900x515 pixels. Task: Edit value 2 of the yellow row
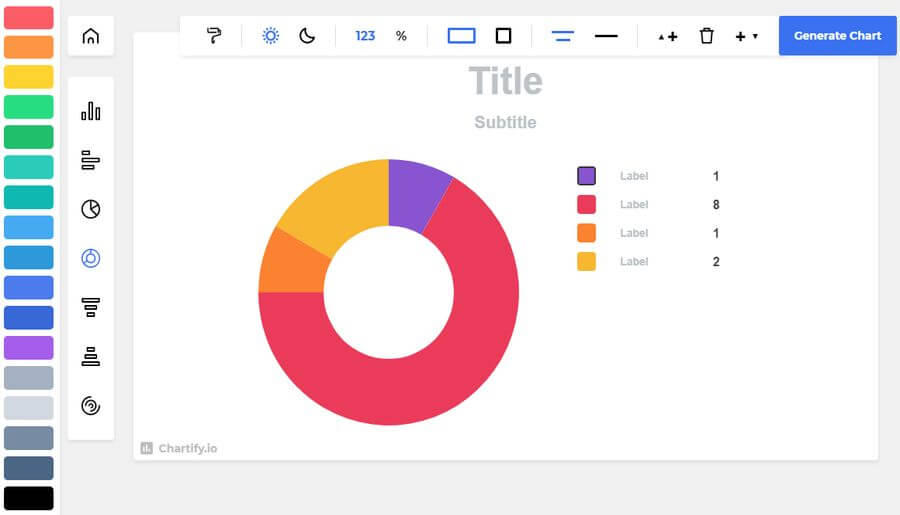[716, 262]
